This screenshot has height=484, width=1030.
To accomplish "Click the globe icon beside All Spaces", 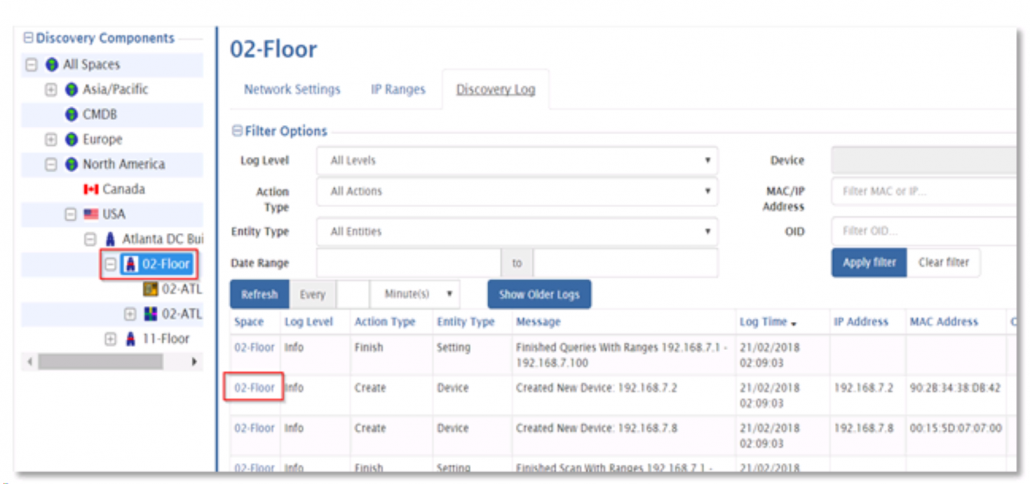I will [x=52, y=65].
